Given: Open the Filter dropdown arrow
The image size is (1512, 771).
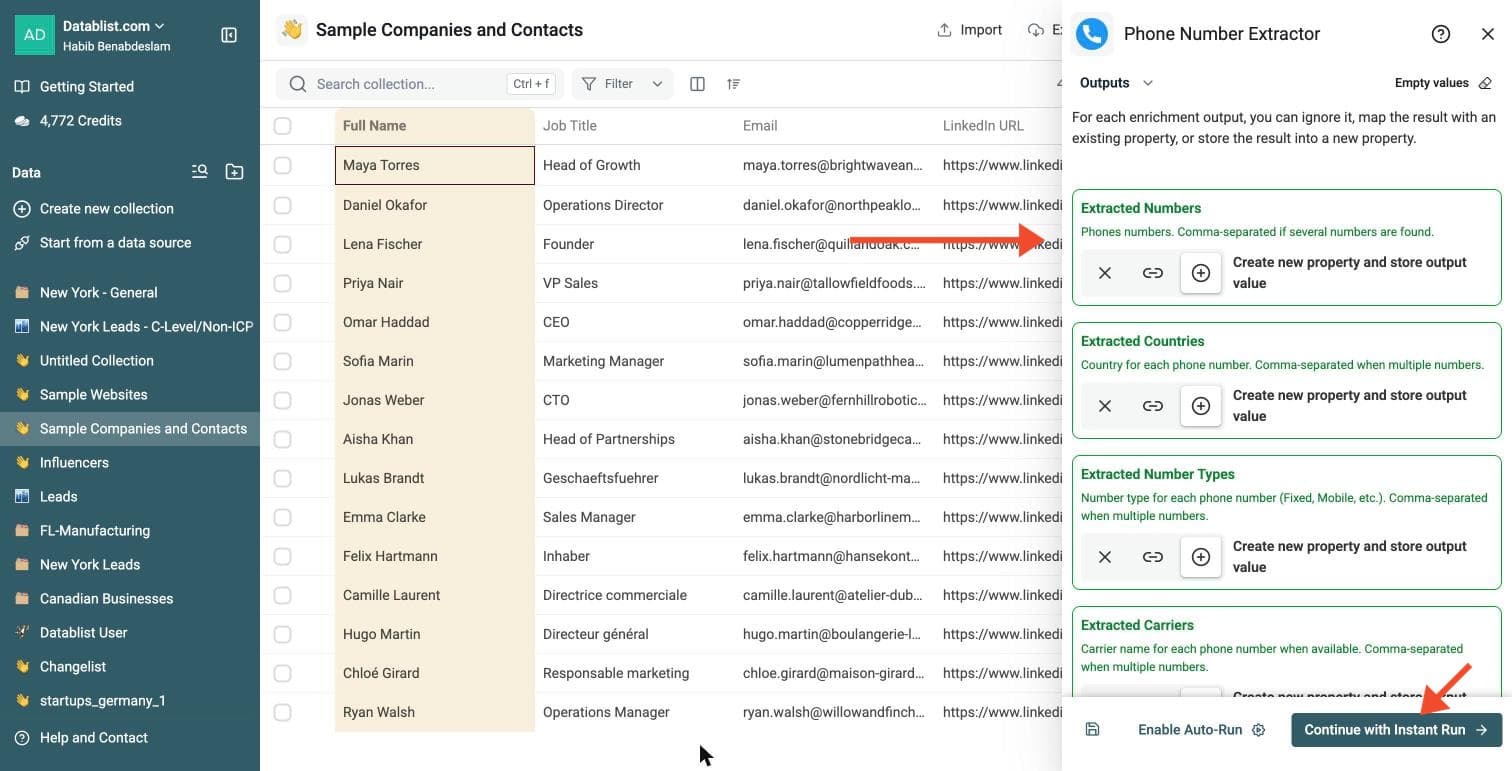Looking at the screenshot, I should coord(657,84).
